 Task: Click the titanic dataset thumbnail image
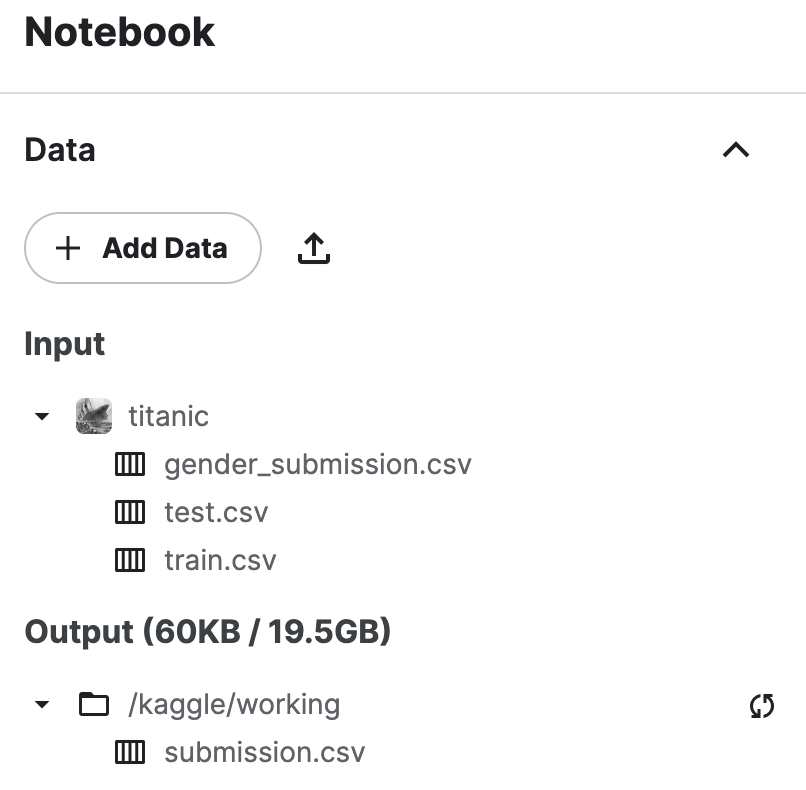pyautogui.click(x=94, y=416)
